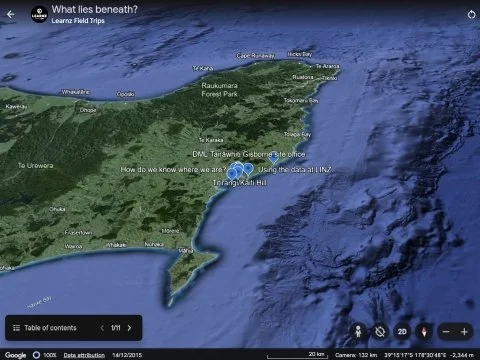Open Street View with the pegman icon
The height and width of the screenshot is (360, 480).
click(x=358, y=332)
